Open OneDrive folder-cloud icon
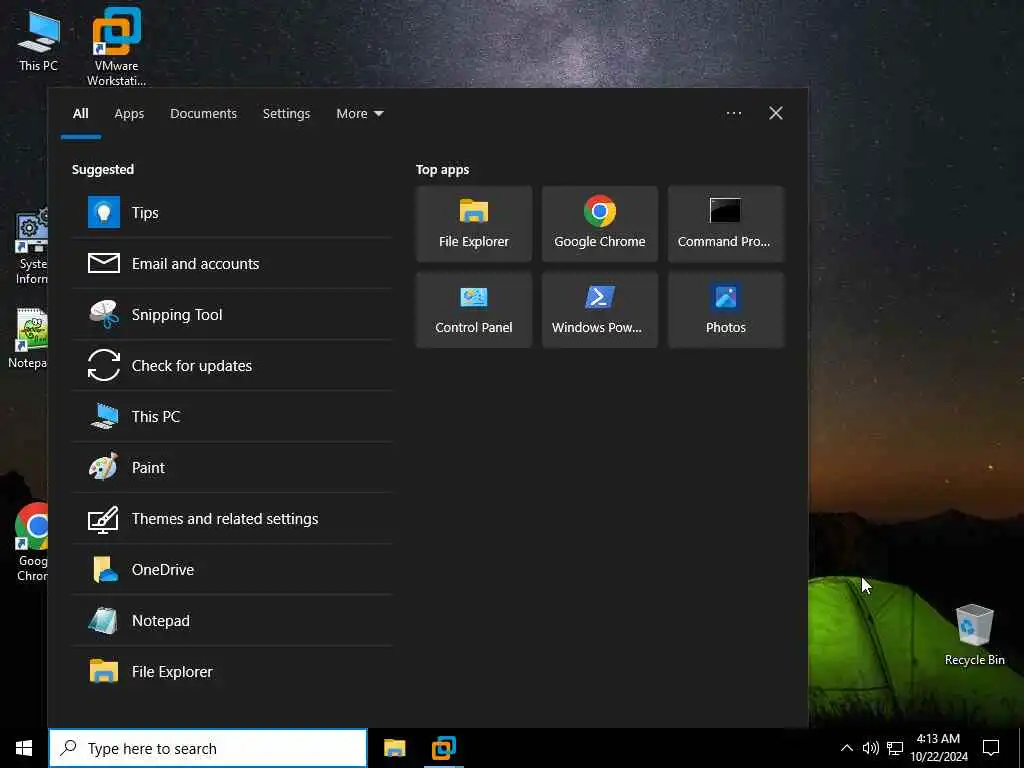 pyautogui.click(x=104, y=569)
